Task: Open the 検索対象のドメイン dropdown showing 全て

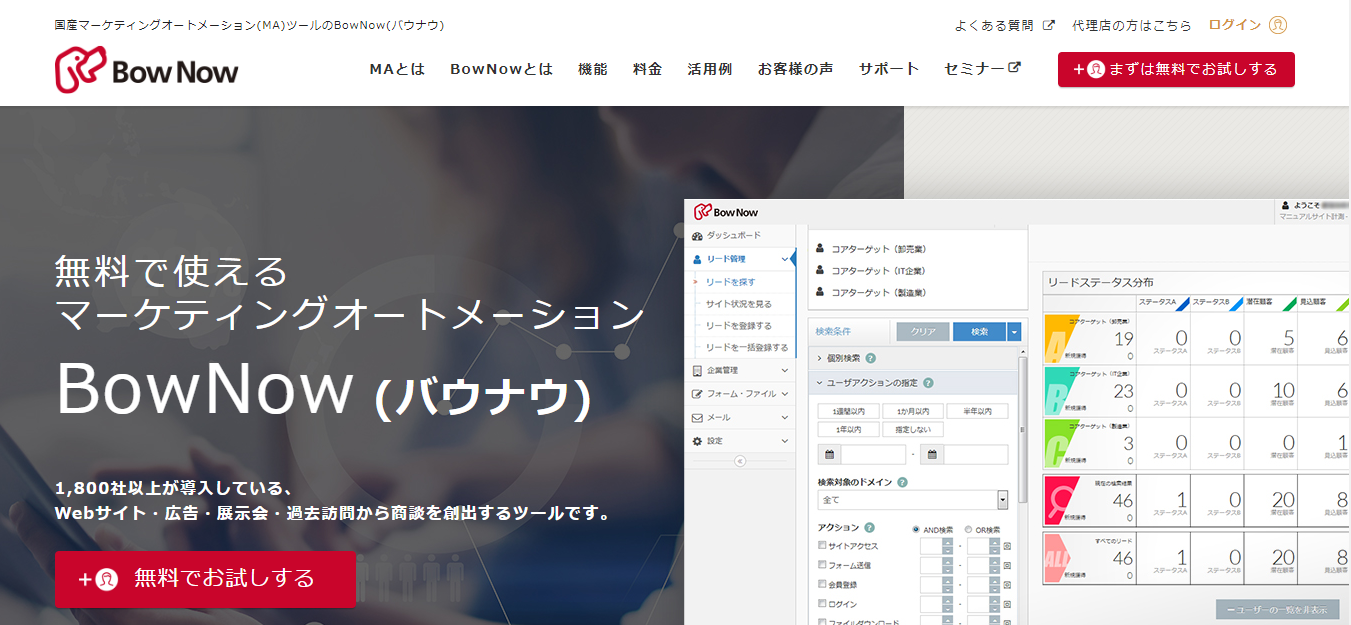Action: pyautogui.click(x=913, y=500)
